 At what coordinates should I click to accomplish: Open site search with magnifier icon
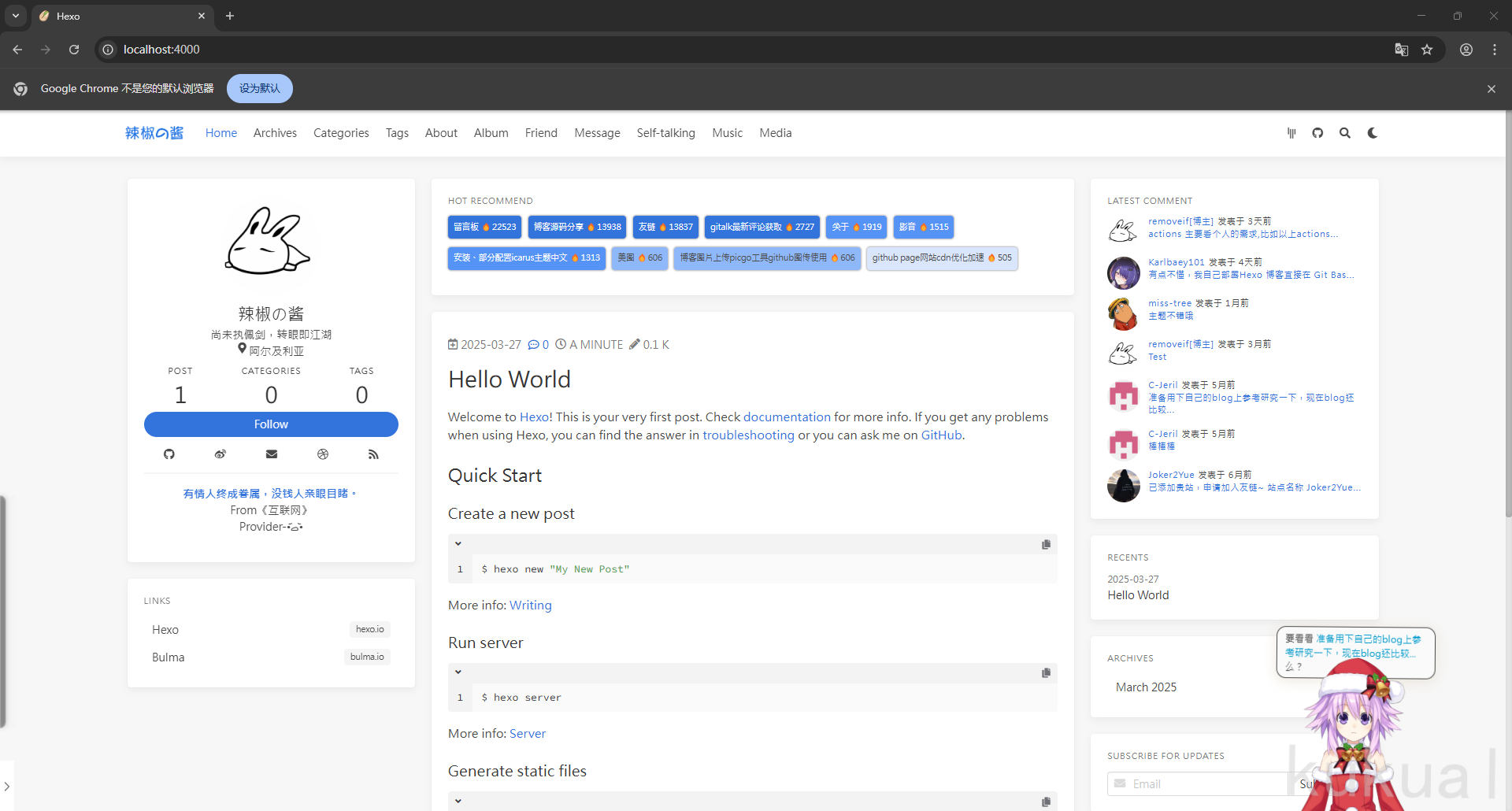coord(1345,133)
